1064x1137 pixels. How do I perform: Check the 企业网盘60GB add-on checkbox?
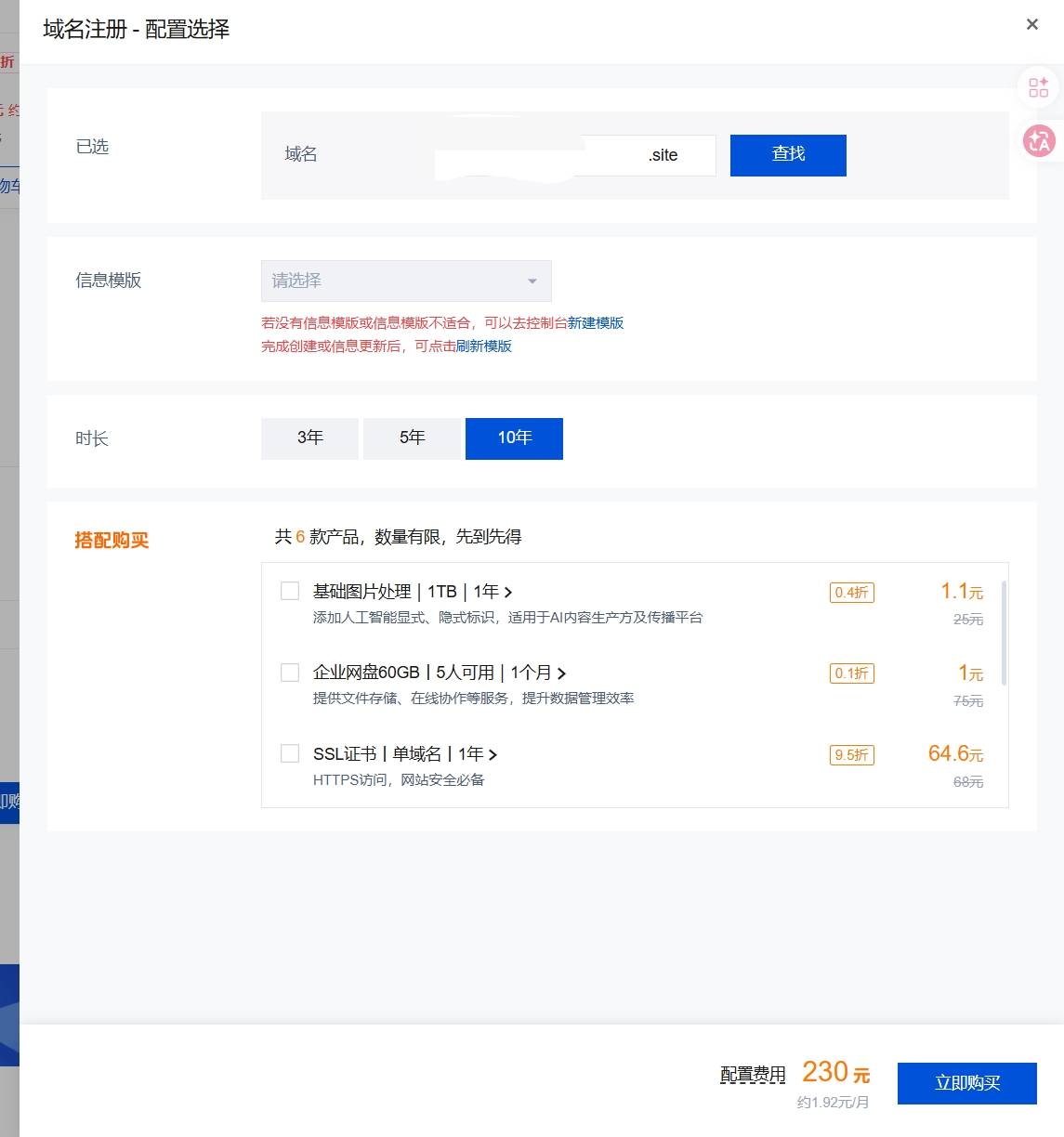pos(290,672)
